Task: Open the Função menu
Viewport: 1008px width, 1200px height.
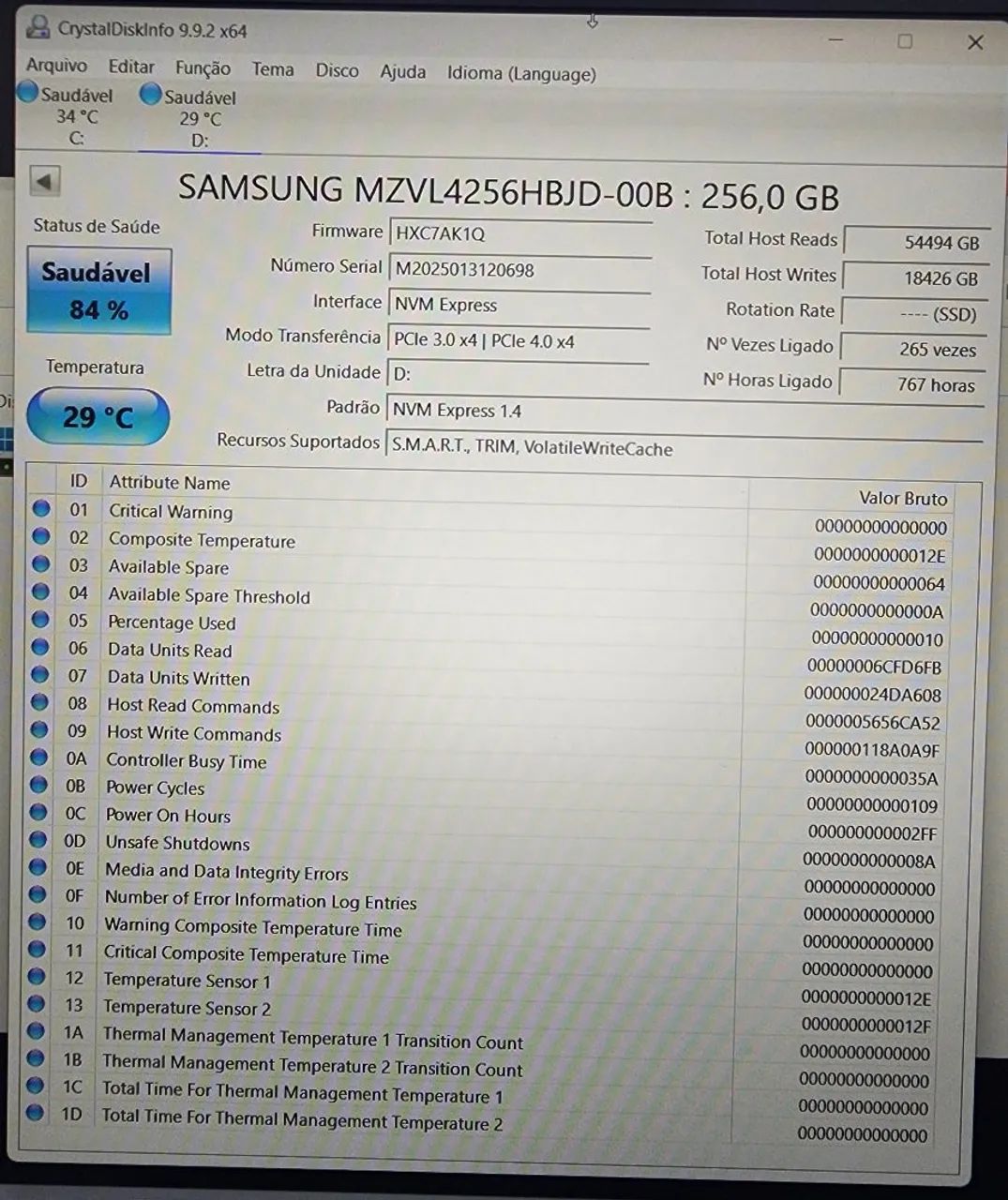Action: point(203,68)
